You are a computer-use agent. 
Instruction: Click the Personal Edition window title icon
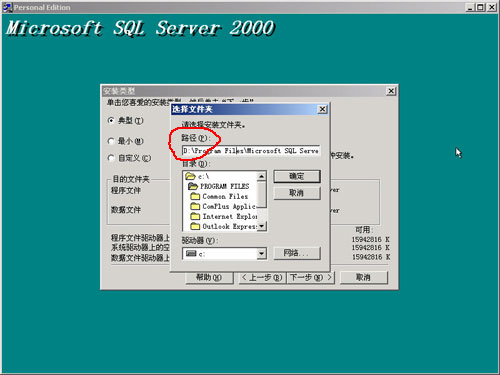[x=7, y=7]
